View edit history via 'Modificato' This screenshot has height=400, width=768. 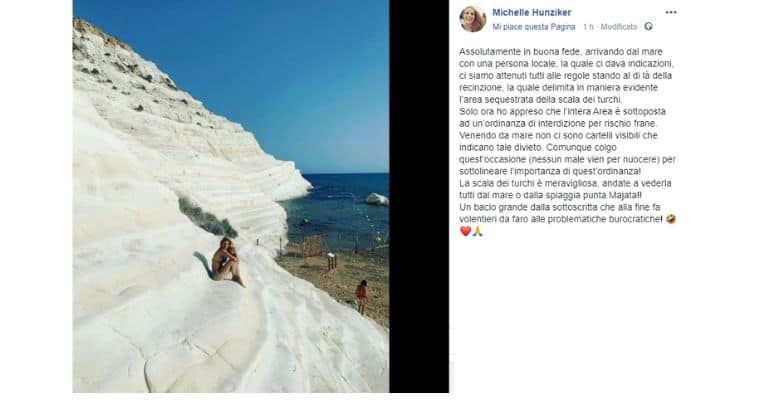coord(619,27)
